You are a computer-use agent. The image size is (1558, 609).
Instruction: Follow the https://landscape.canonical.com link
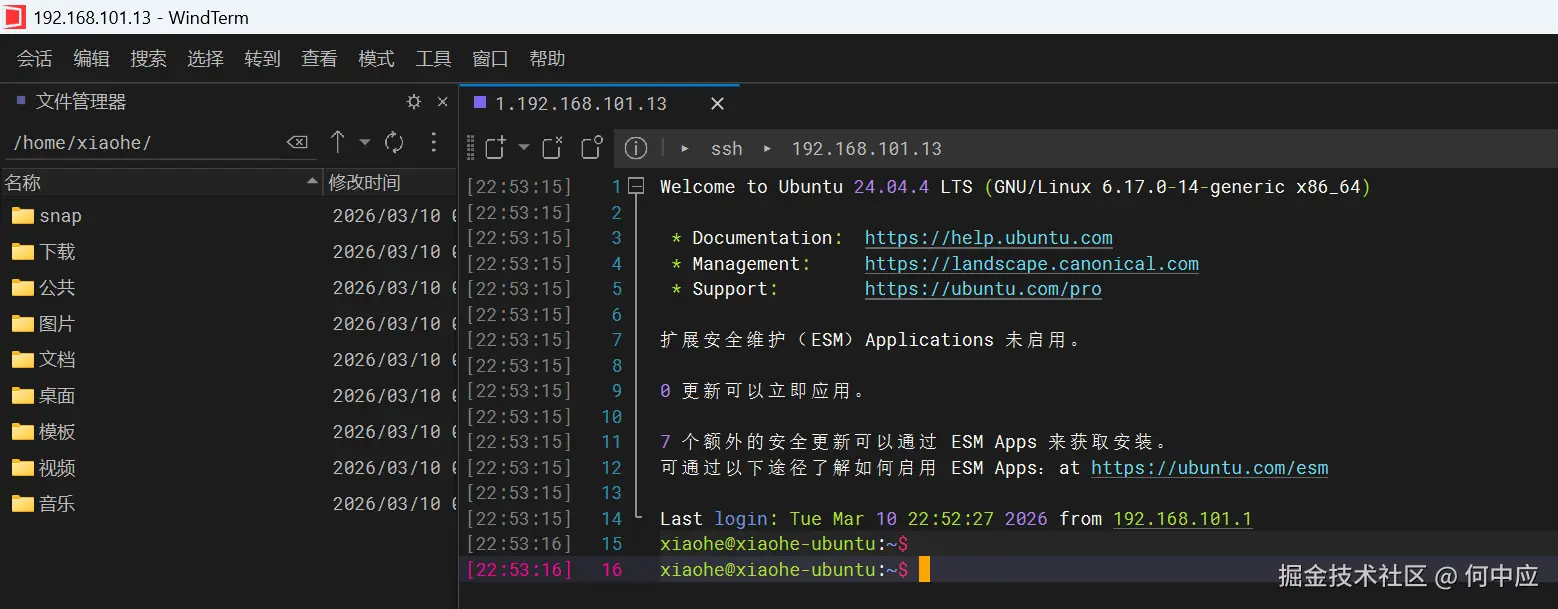[x=1031, y=264]
